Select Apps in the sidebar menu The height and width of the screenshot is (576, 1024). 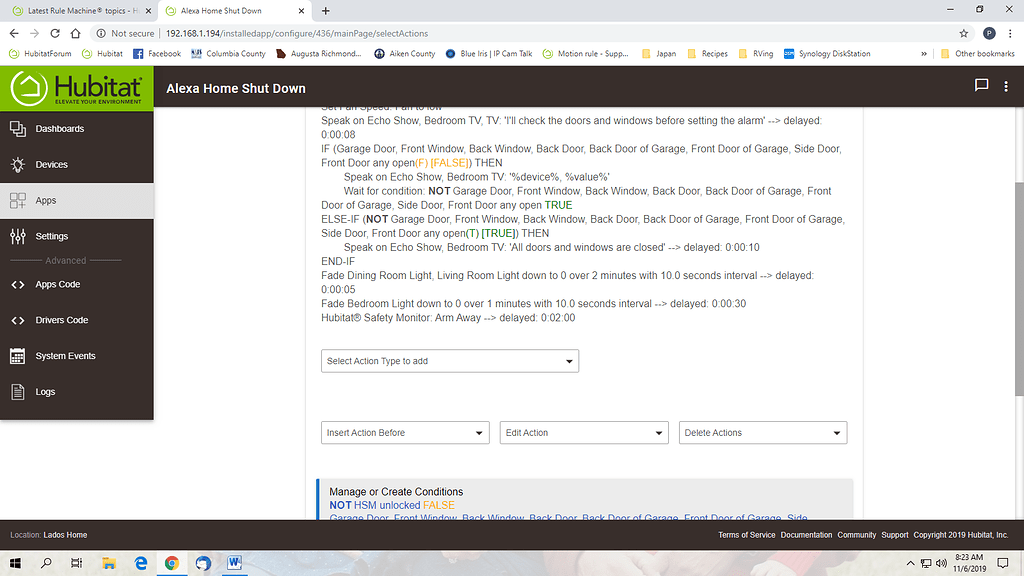tap(46, 201)
